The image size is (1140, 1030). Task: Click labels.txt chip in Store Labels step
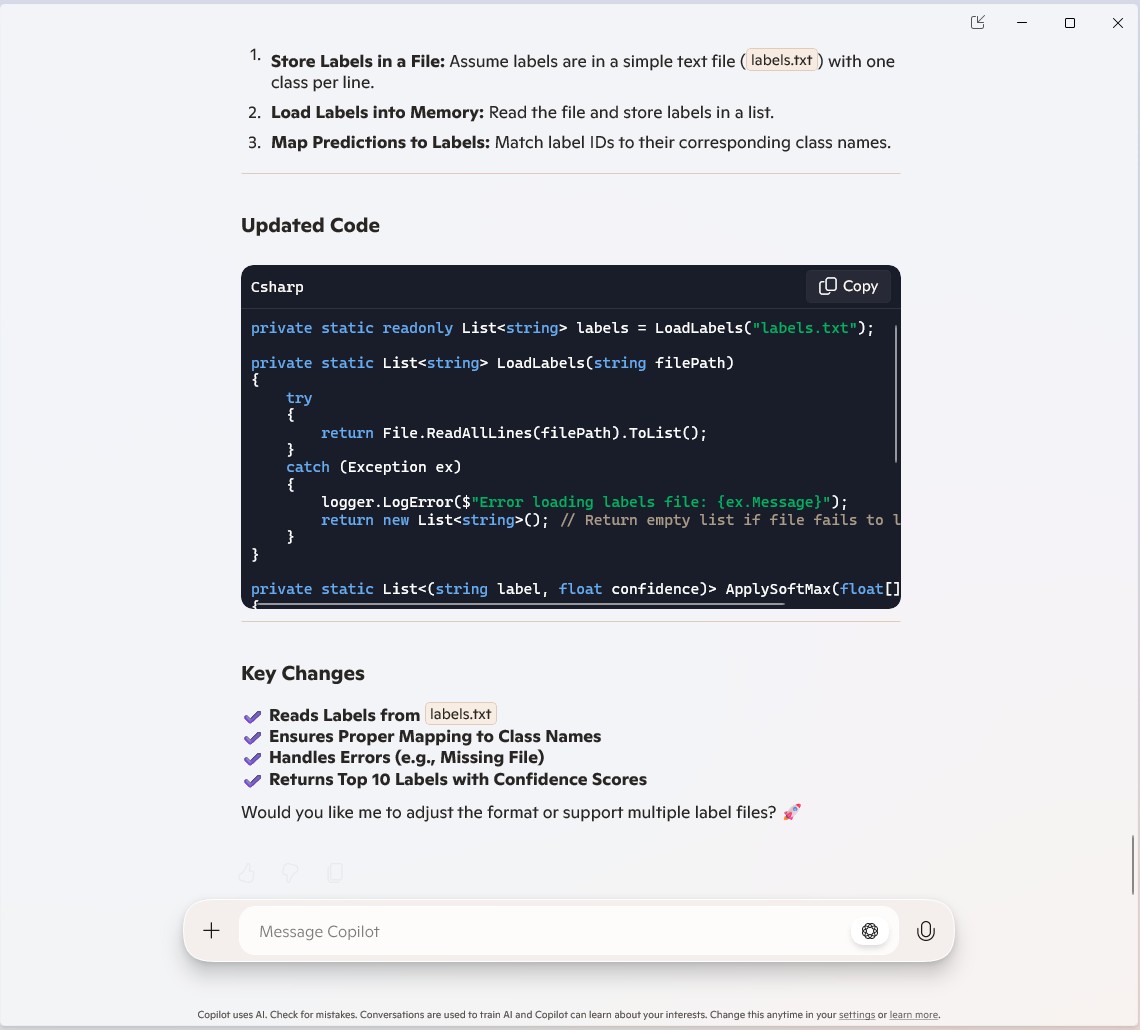click(781, 60)
